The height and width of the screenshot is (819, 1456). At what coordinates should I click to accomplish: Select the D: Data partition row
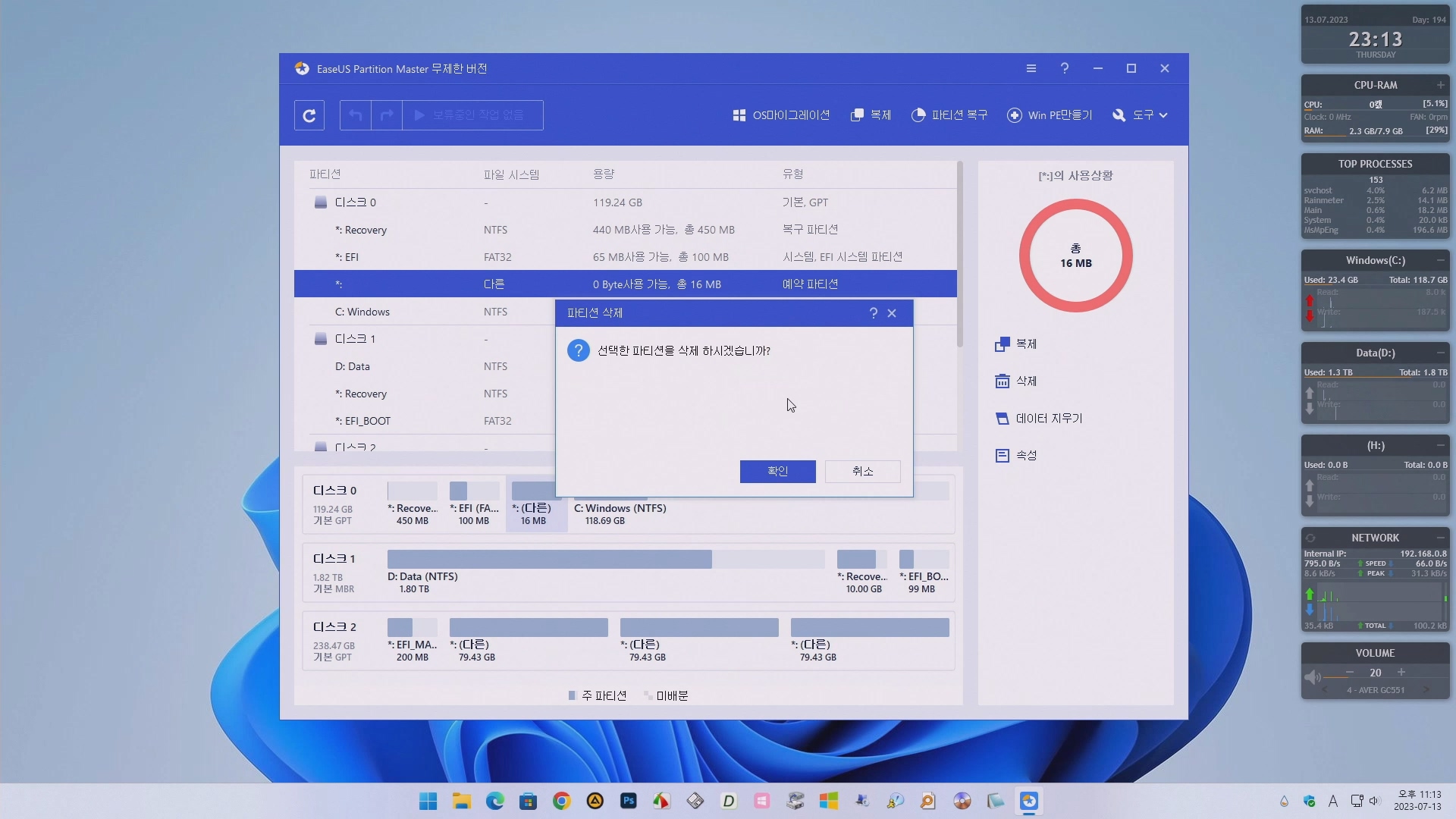pos(425,366)
